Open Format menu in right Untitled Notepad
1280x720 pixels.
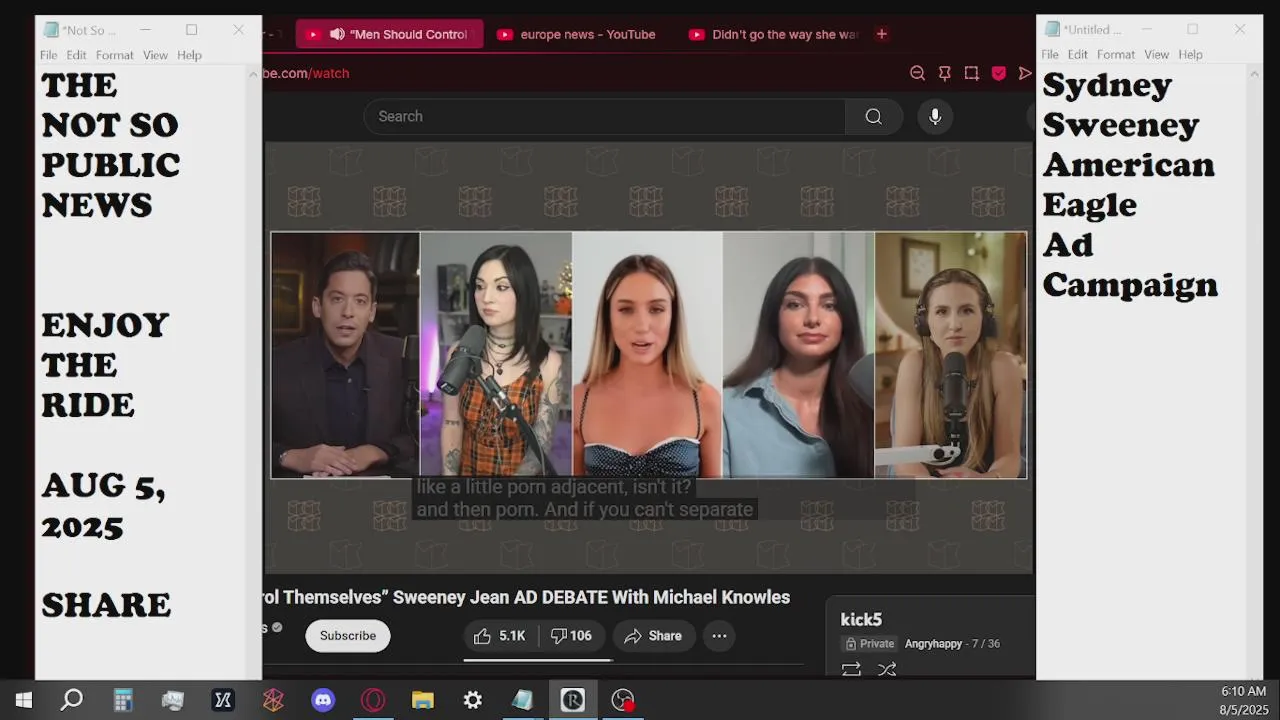(x=1116, y=54)
